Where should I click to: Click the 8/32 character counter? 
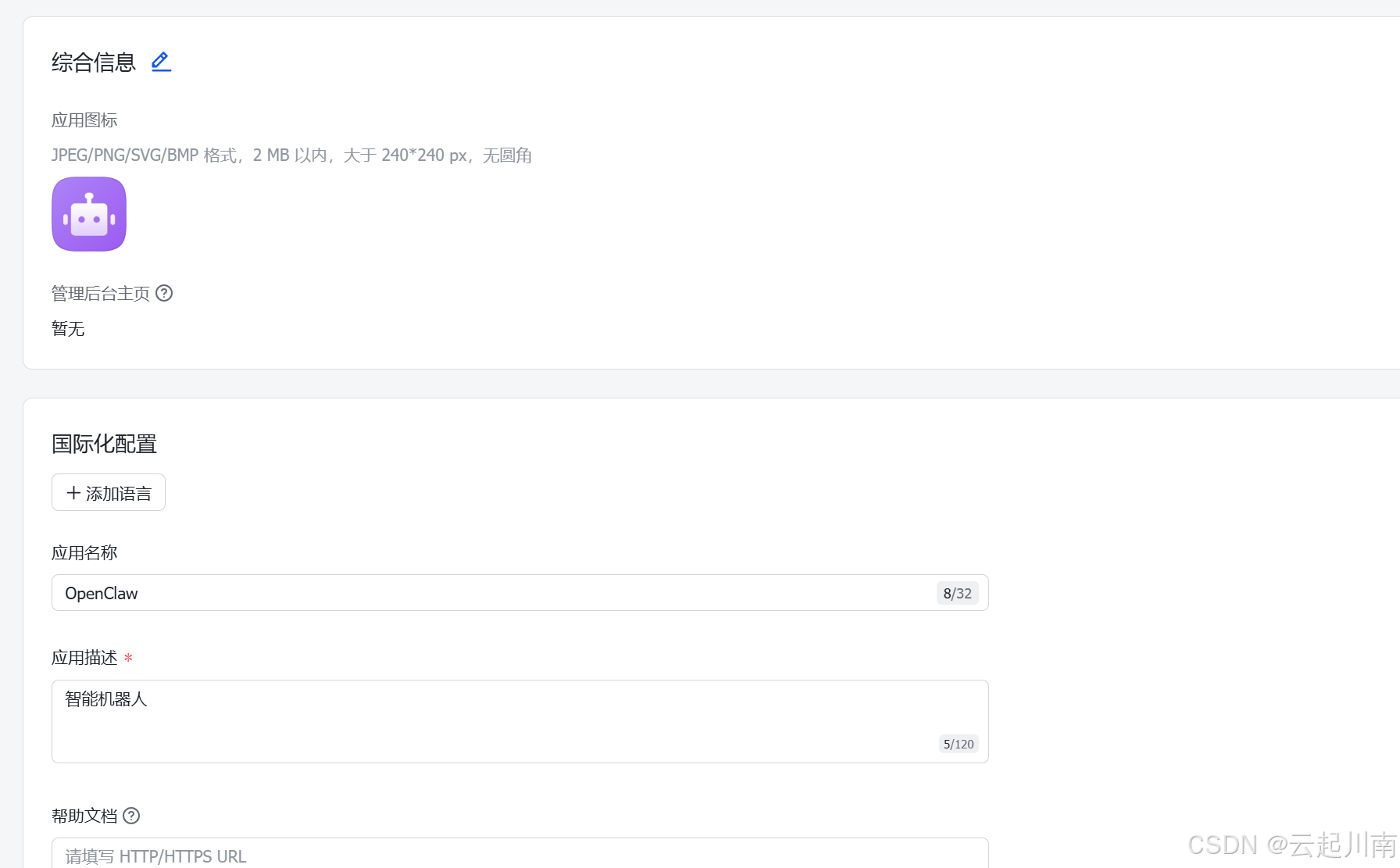click(957, 593)
